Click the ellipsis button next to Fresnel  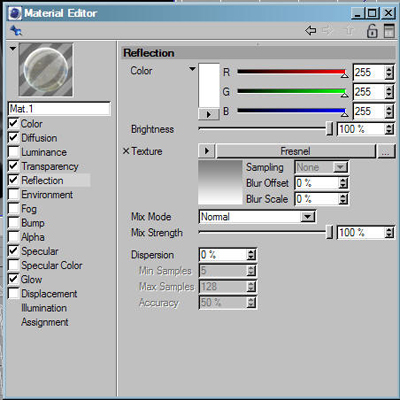pos(386,151)
